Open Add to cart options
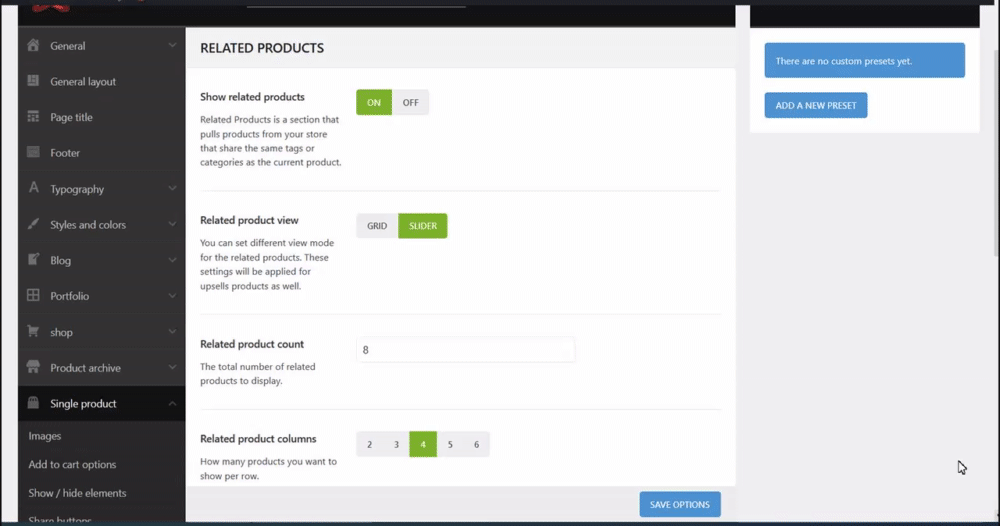This screenshot has width=1000, height=526. point(72,464)
